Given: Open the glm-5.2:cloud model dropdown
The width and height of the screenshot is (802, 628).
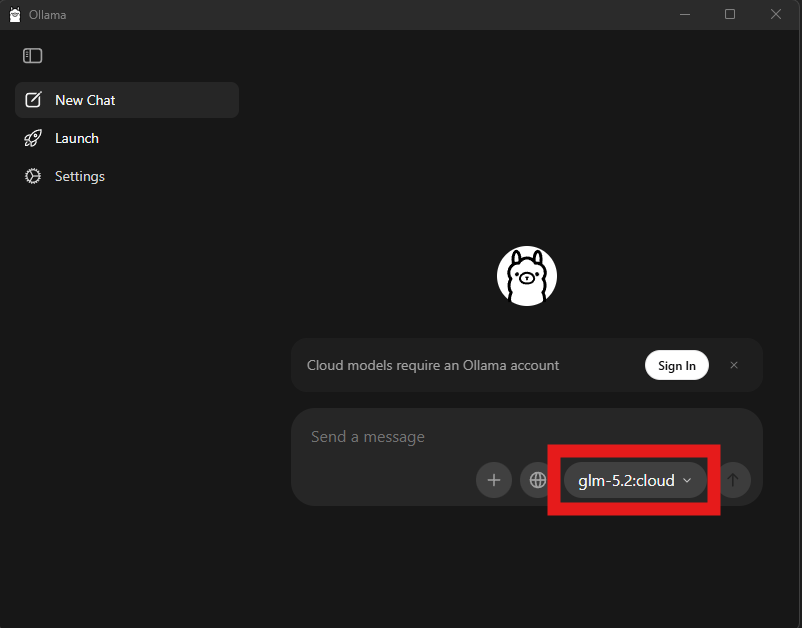Looking at the screenshot, I should (x=635, y=480).
